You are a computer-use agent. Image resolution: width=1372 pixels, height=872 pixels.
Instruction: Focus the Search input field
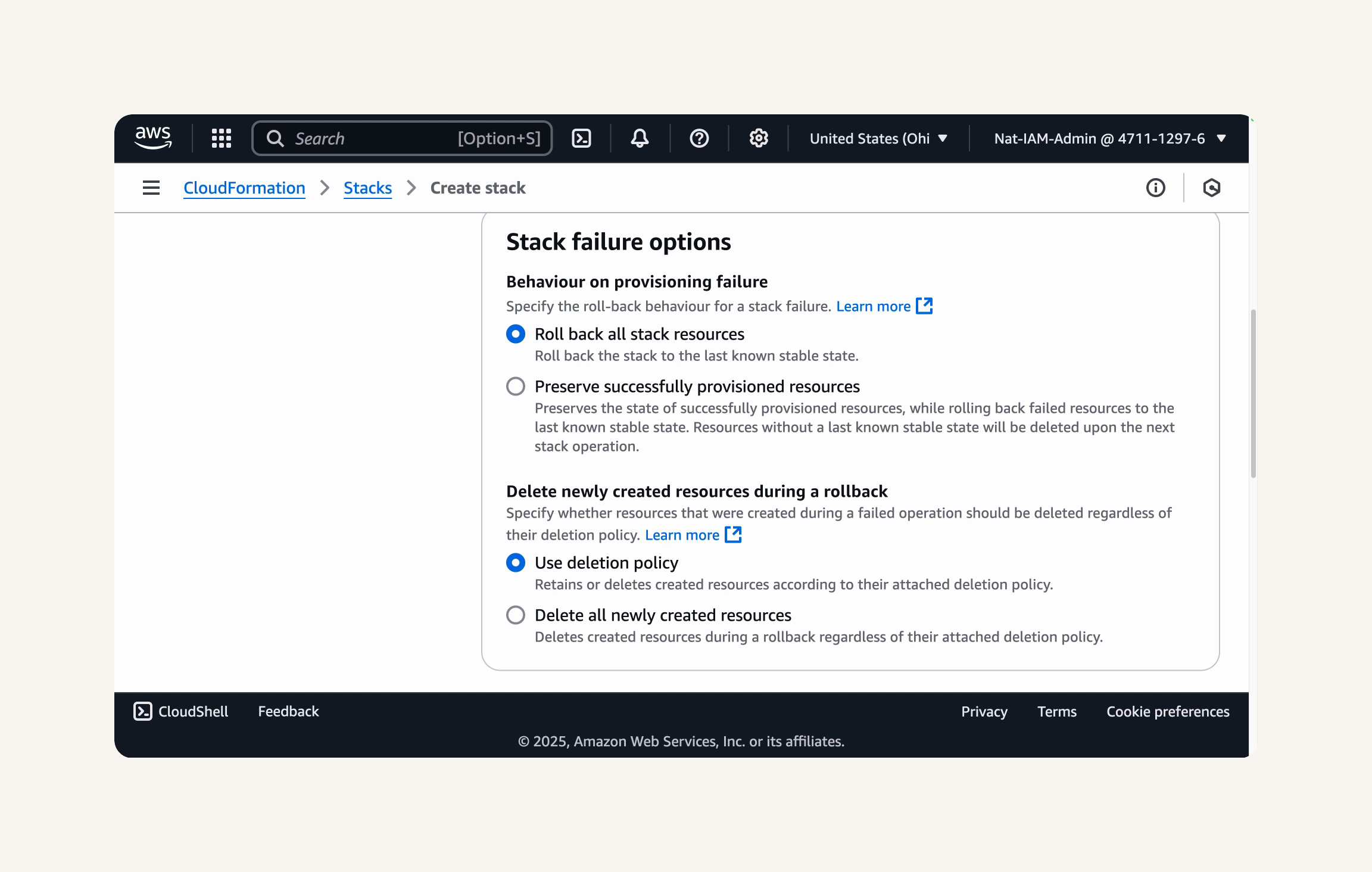[x=402, y=138]
